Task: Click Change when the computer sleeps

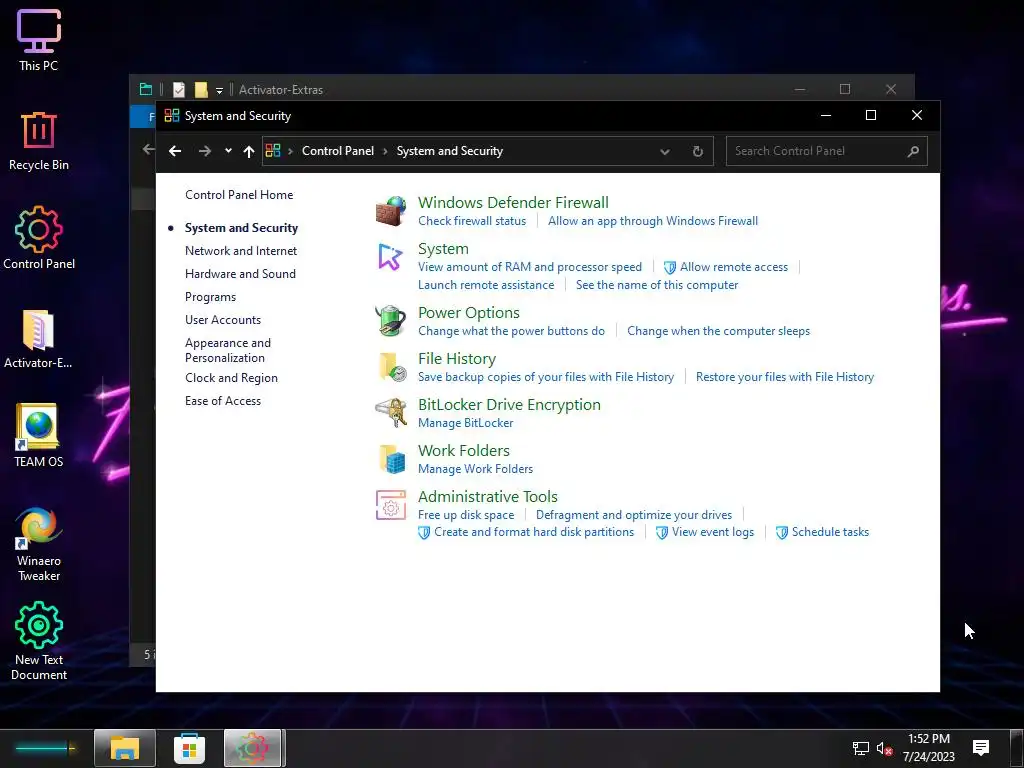Action: (x=718, y=331)
